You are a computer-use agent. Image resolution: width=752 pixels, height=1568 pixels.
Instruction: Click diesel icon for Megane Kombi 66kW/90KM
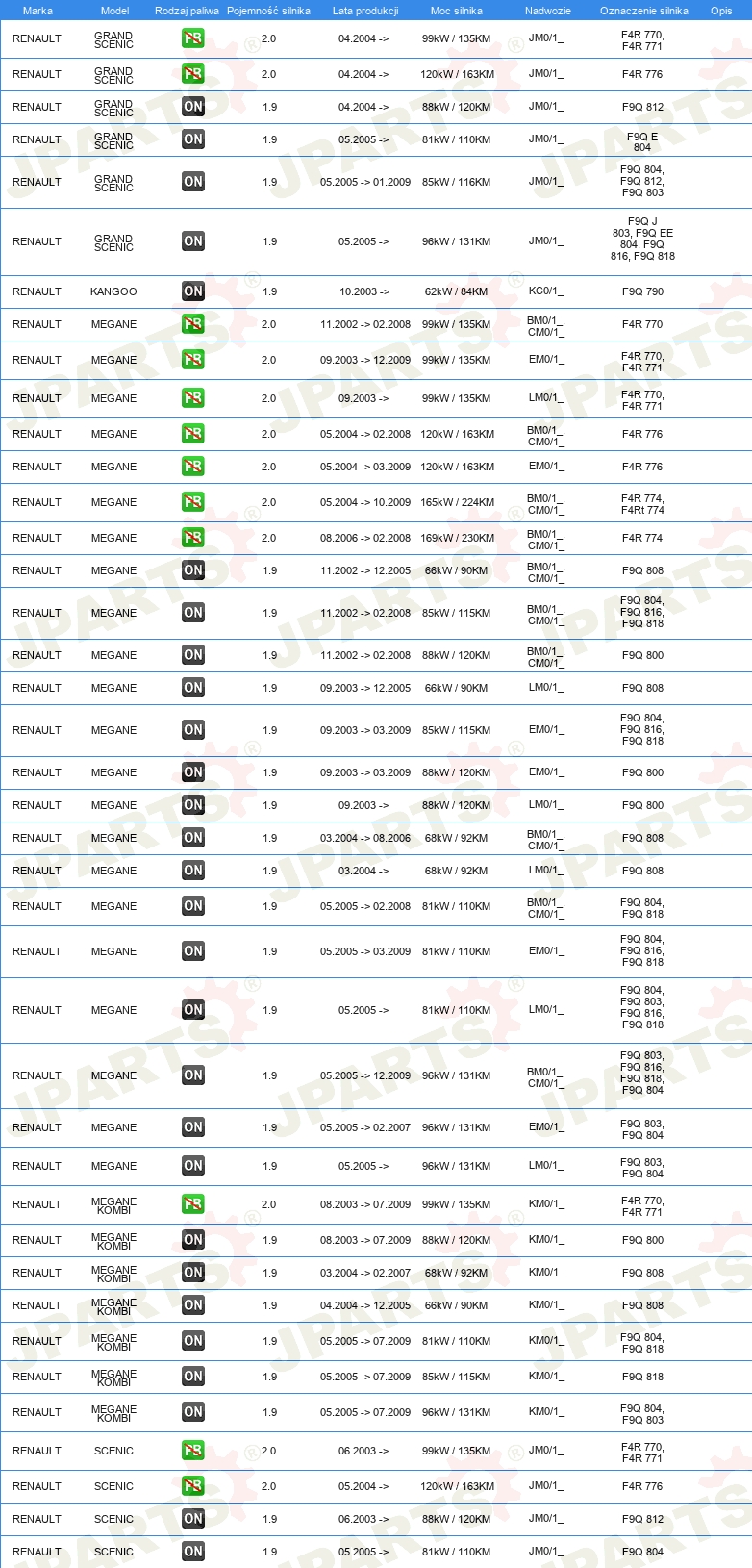coord(193,1305)
